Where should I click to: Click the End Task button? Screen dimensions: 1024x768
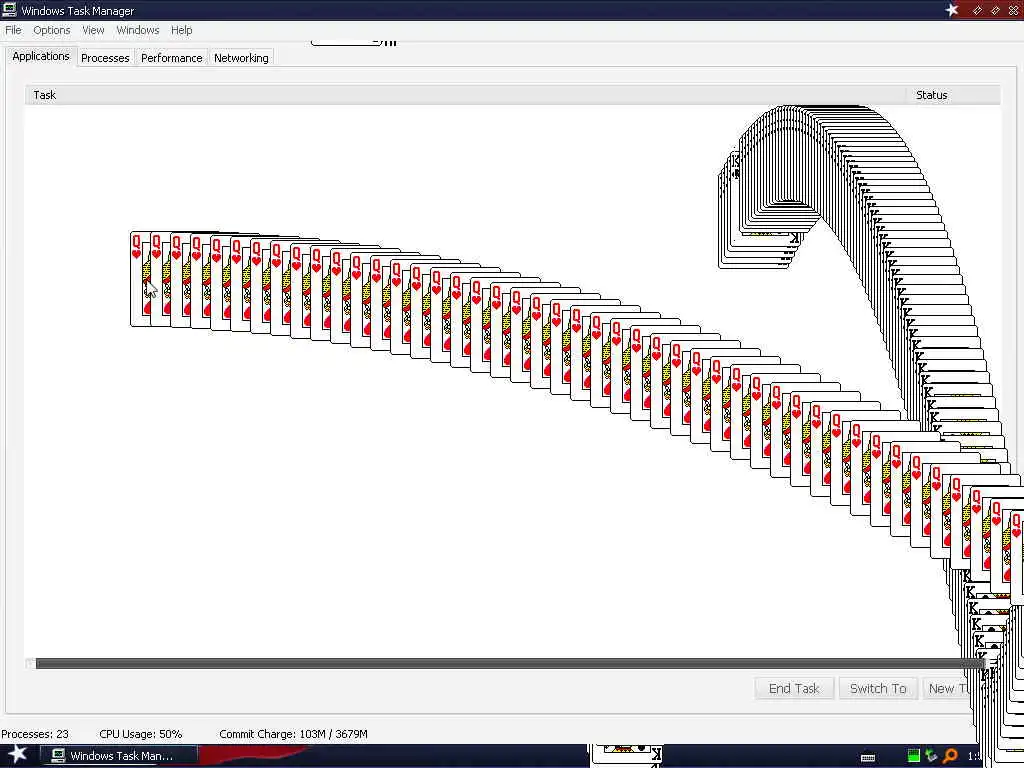(x=793, y=688)
